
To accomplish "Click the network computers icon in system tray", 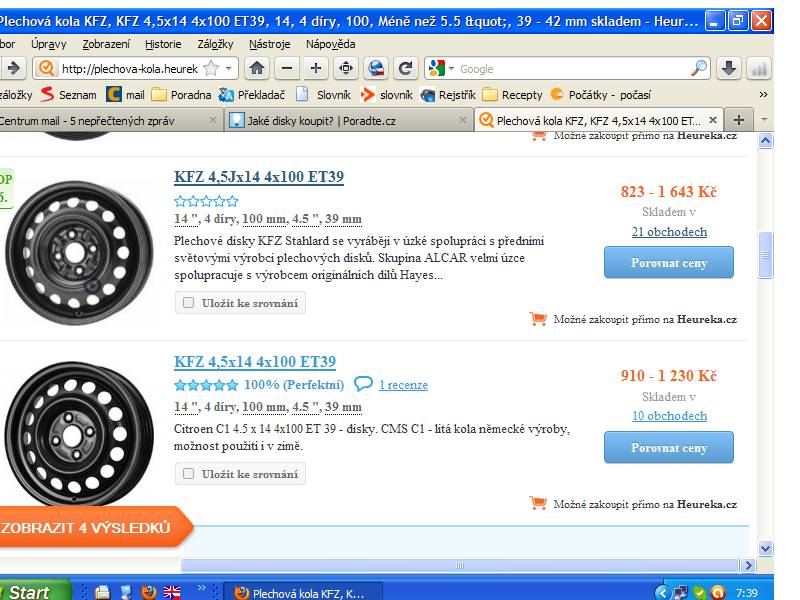I will [681, 592].
